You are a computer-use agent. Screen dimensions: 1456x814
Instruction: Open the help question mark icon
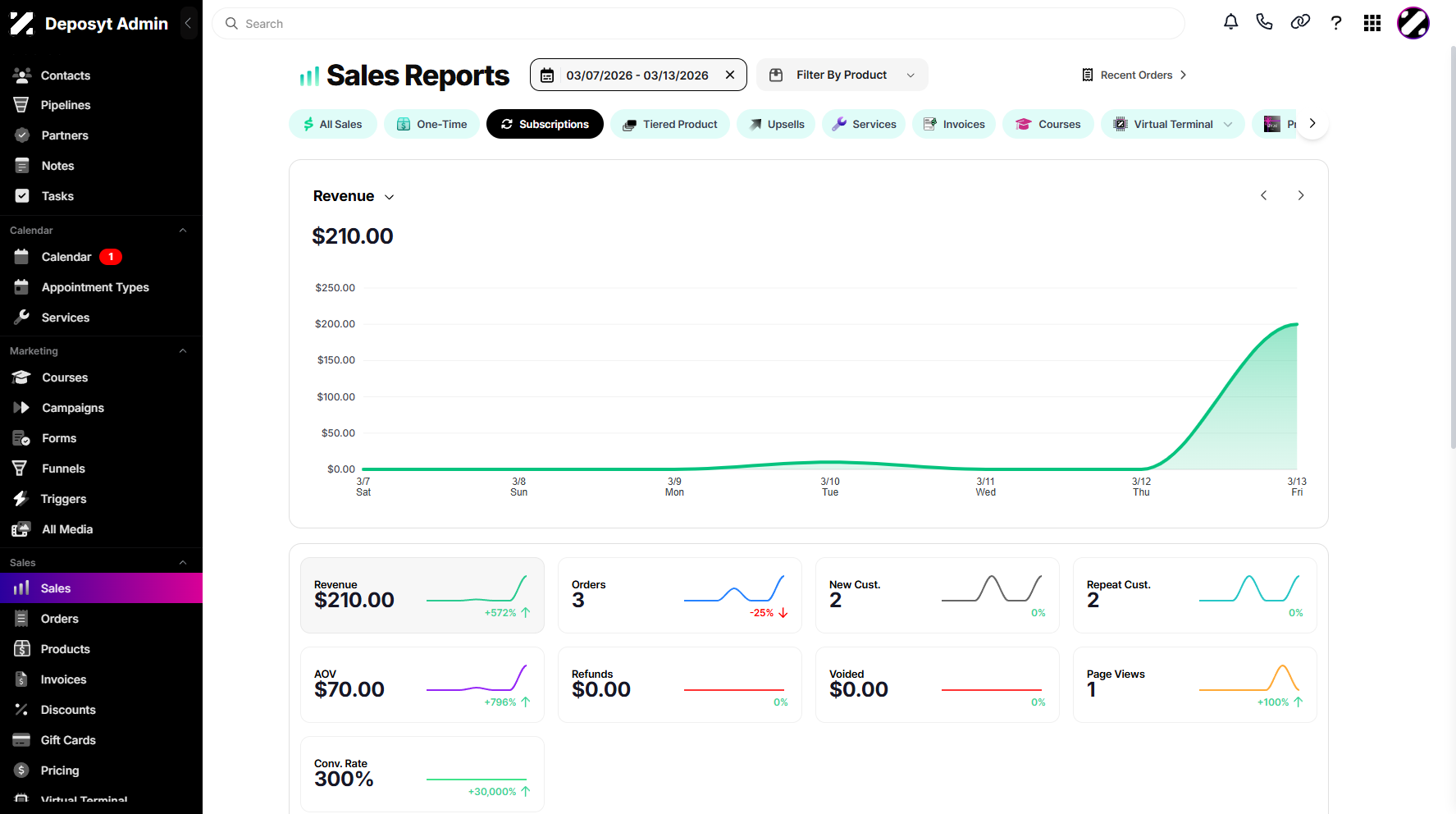click(x=1336, y=23)
